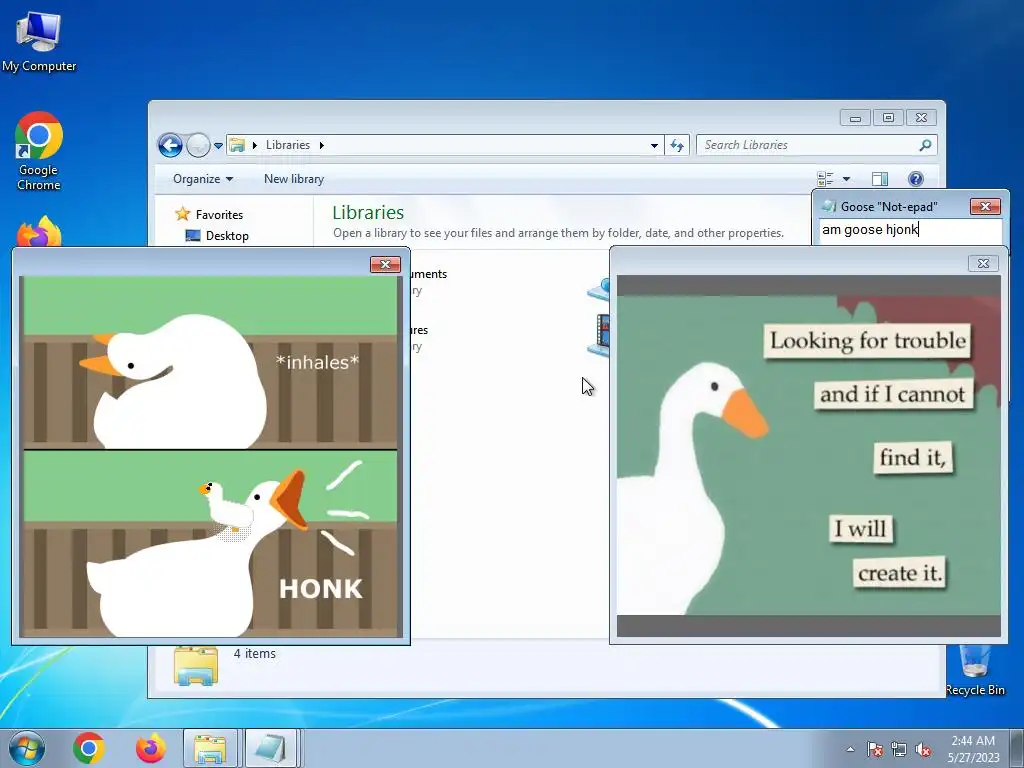Image resolution: width=1024 pixels, height=768 pixels.
Task: Click the Looking for trouble goose image
Action: tap(808, 455)
